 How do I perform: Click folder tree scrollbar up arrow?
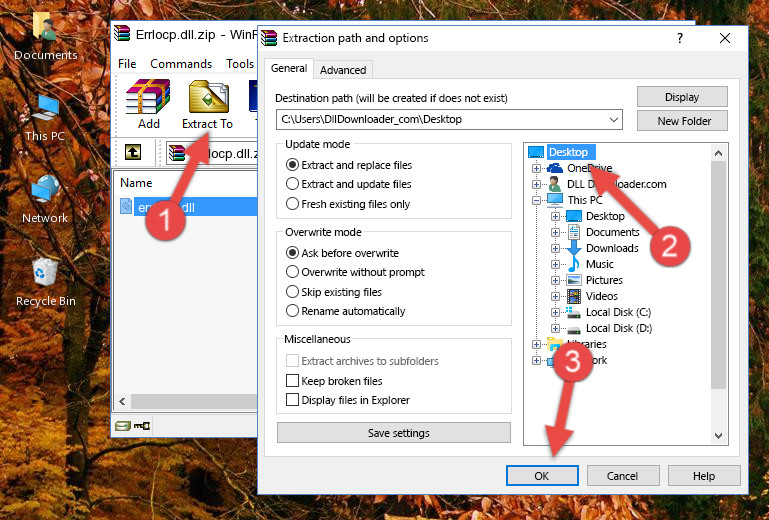point(718,153)
